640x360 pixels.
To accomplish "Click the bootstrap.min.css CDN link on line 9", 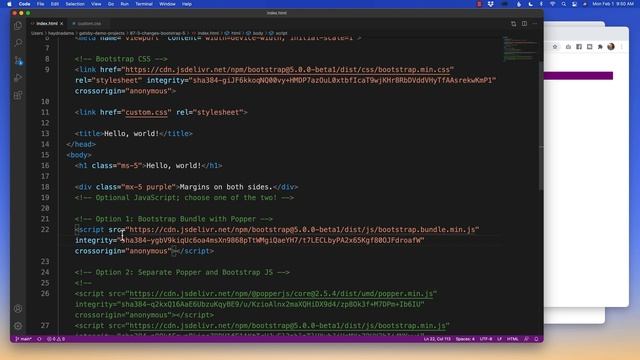I will pyautogui.click(x=288, y=70).
